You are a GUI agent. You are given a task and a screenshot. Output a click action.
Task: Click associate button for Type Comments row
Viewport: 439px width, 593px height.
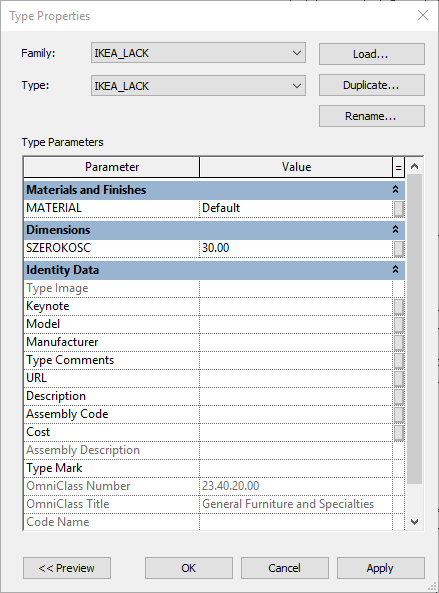tap(399, 360)
